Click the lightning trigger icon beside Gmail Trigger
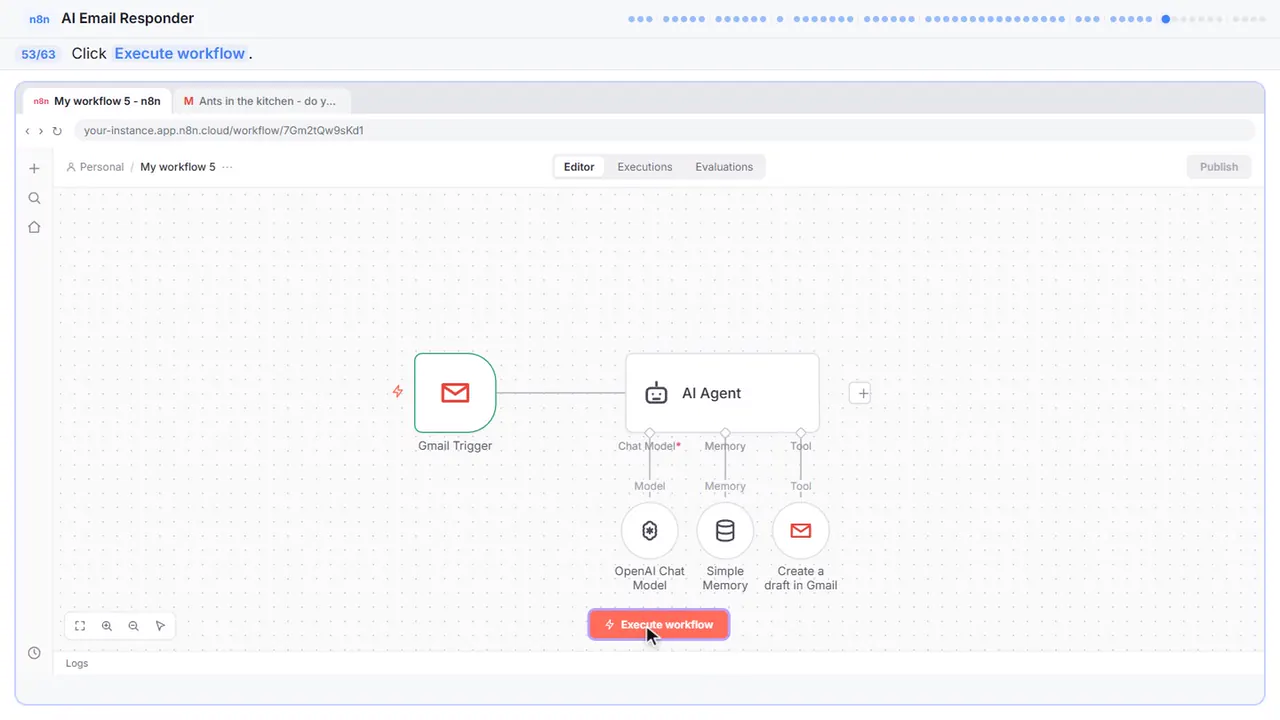This screenshot has width=1280, height=720. (398, 392)
